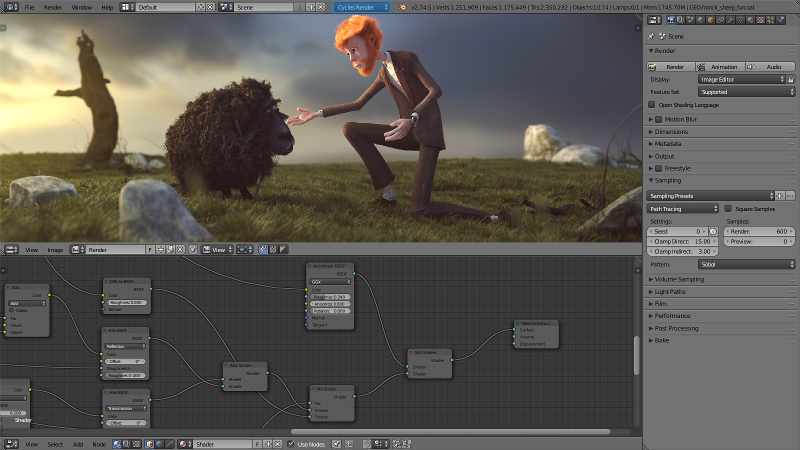The width and height of the screenshot is (800, 450).
Task: Open the File menu
Action: [30, 7]
